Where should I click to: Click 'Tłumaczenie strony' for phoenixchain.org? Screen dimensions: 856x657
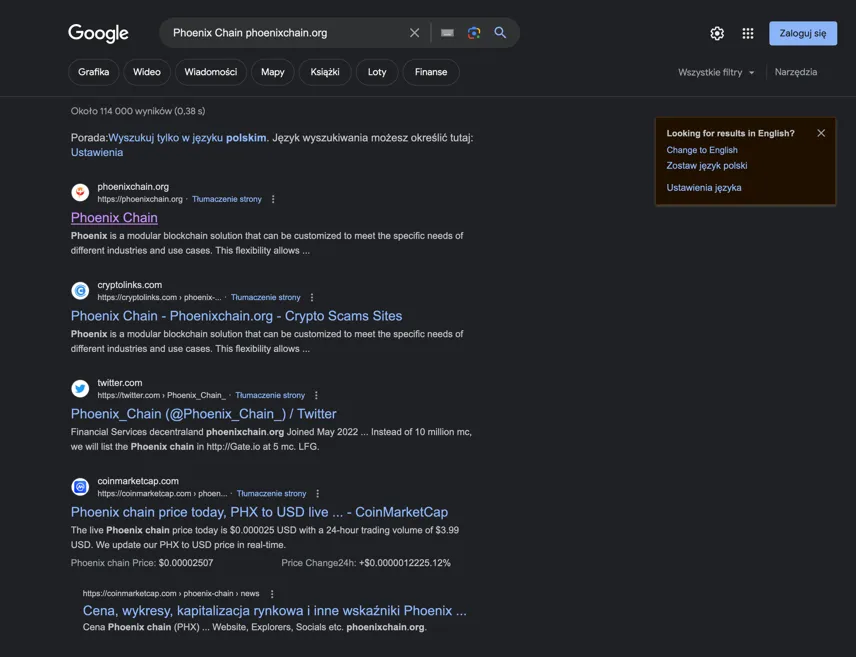click(x=227, y=199)
